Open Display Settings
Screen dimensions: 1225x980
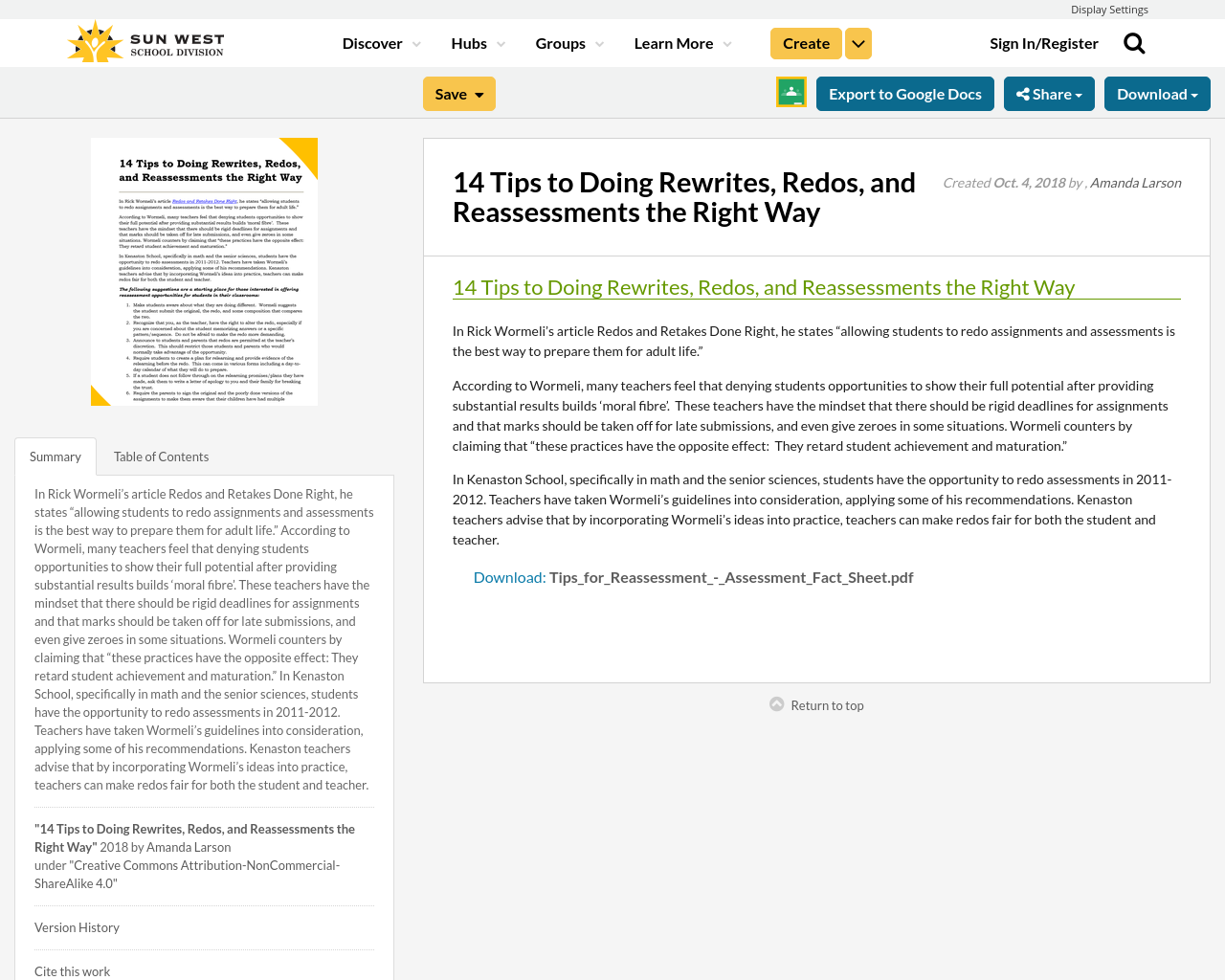tap(1109, 8)
